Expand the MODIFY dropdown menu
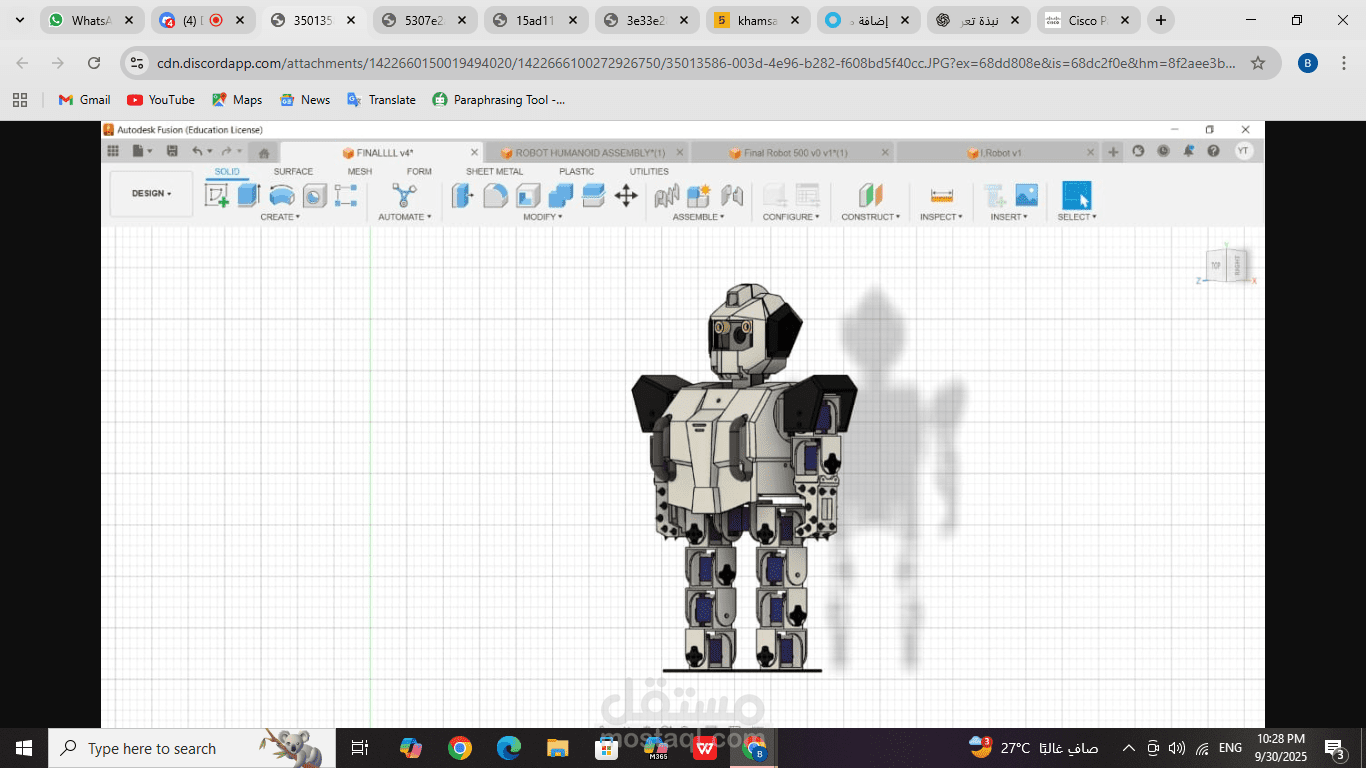The width and height of the screenshot is (1366, 768). click(543, 217)
